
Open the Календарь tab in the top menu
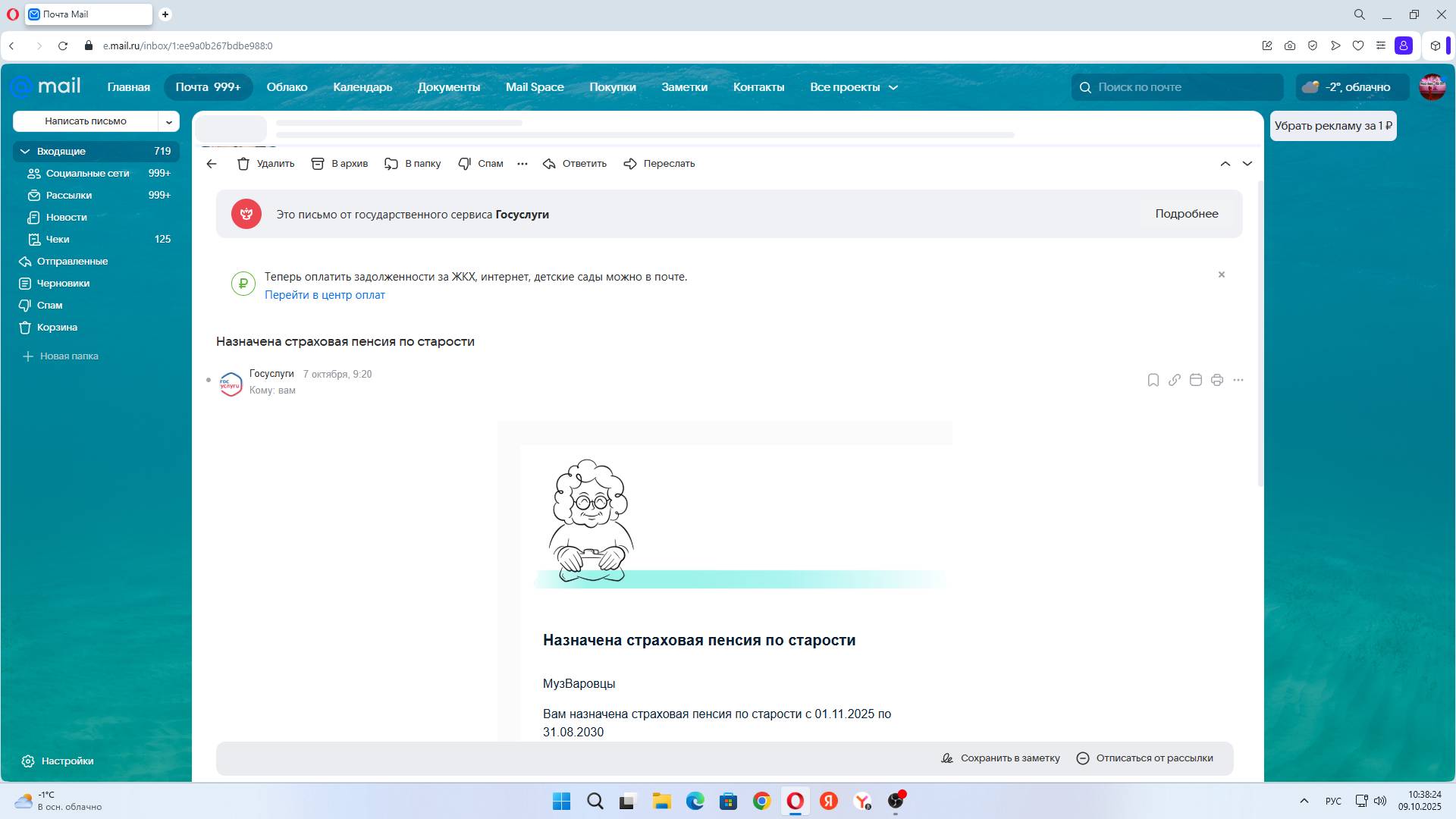(362, 87)
